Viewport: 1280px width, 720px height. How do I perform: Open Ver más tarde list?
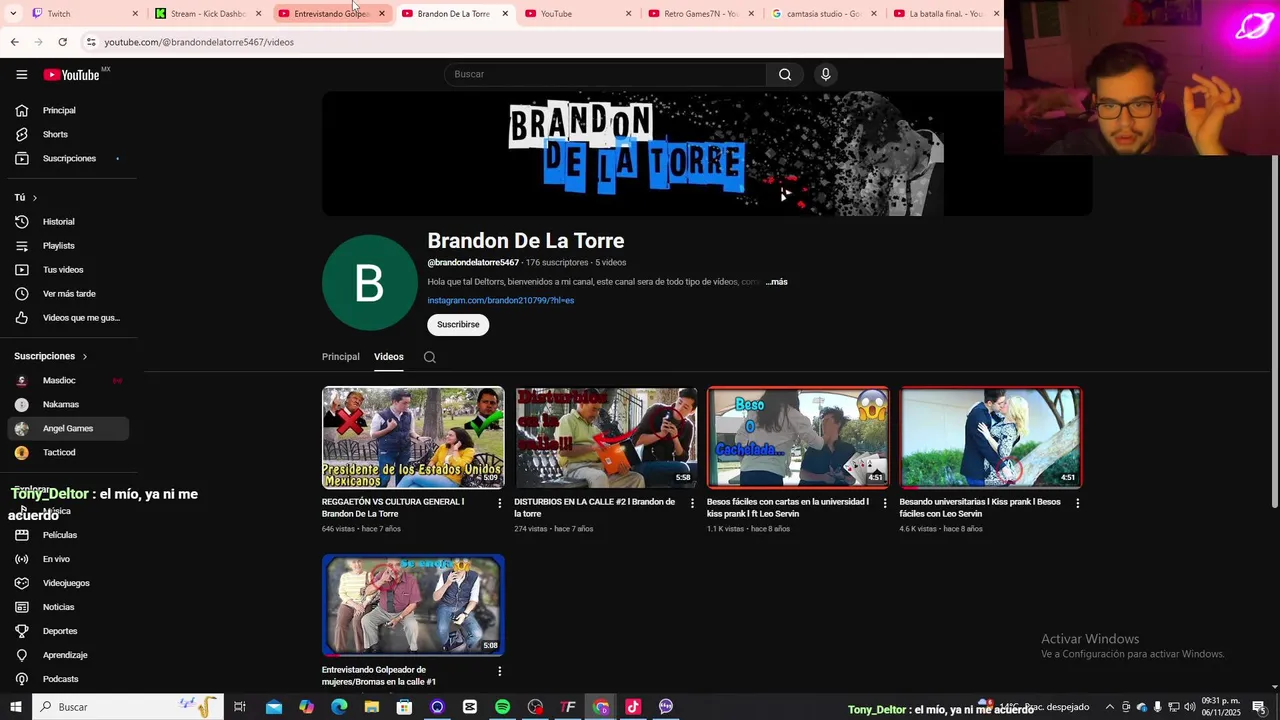[68, 294]
